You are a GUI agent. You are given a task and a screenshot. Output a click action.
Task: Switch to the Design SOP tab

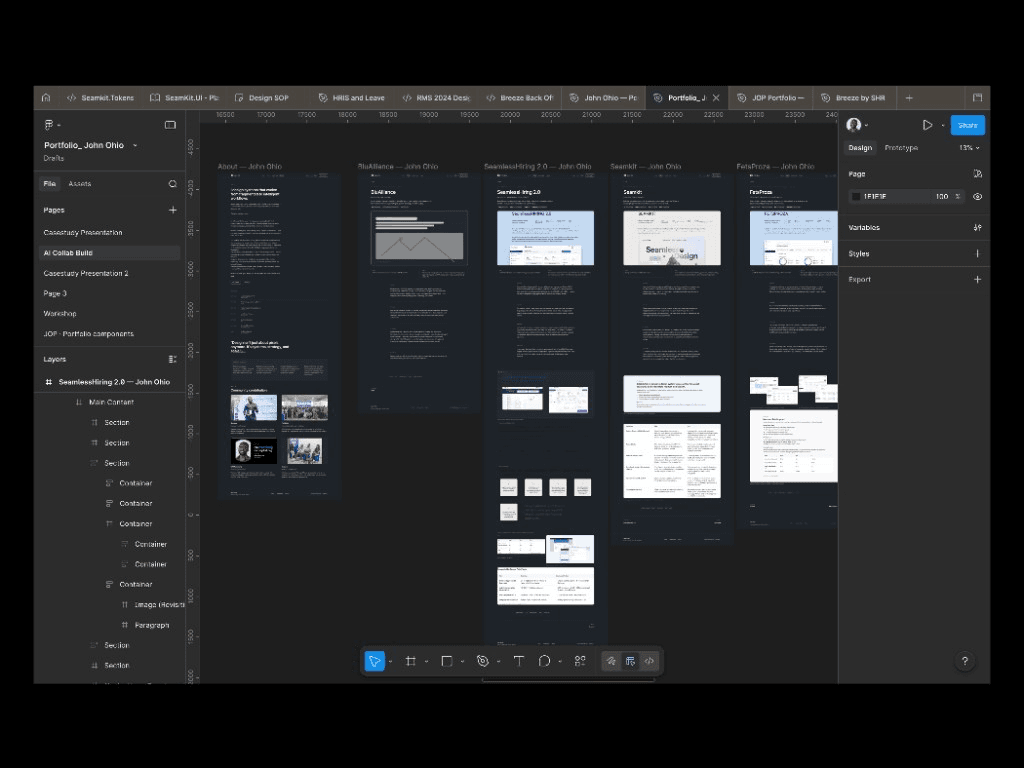pos(262,98)
